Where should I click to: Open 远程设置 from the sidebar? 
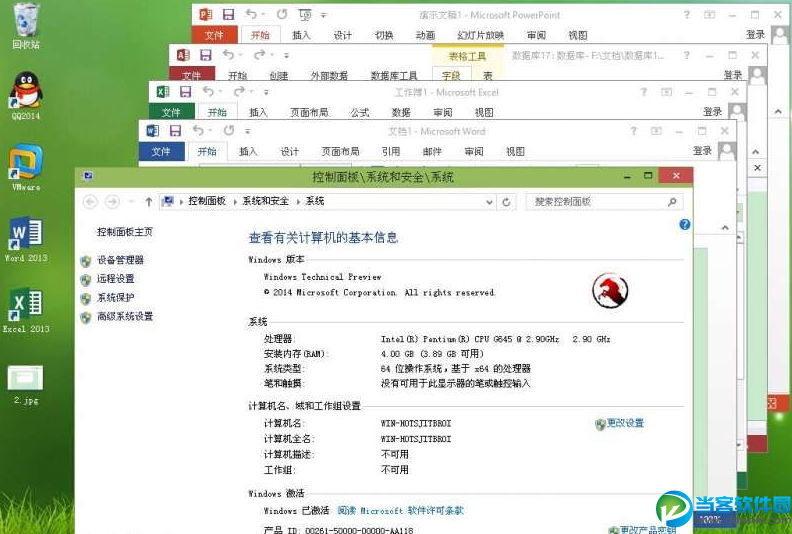point(116,278)
